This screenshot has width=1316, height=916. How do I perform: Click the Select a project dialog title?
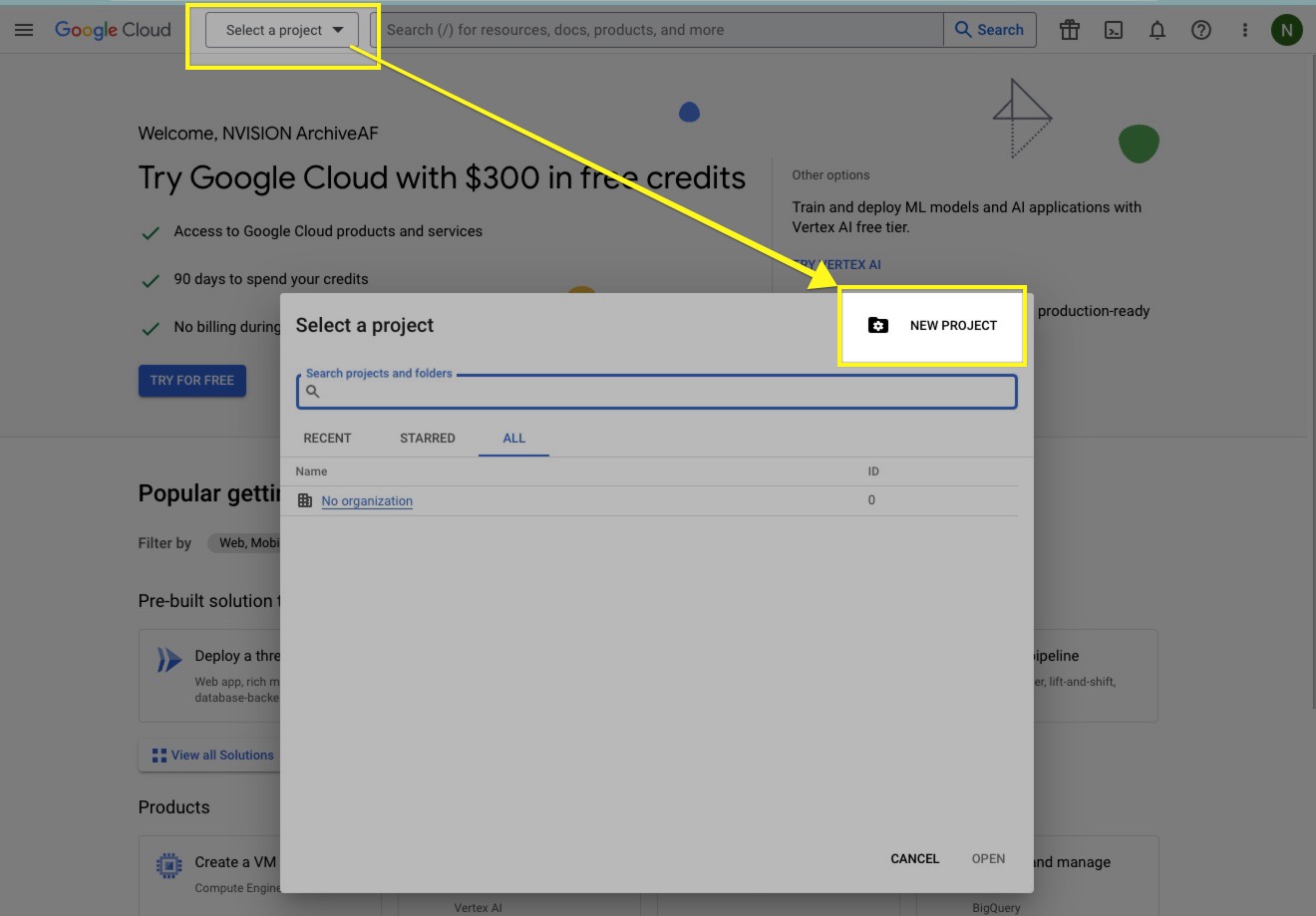[x=365, y=326]
